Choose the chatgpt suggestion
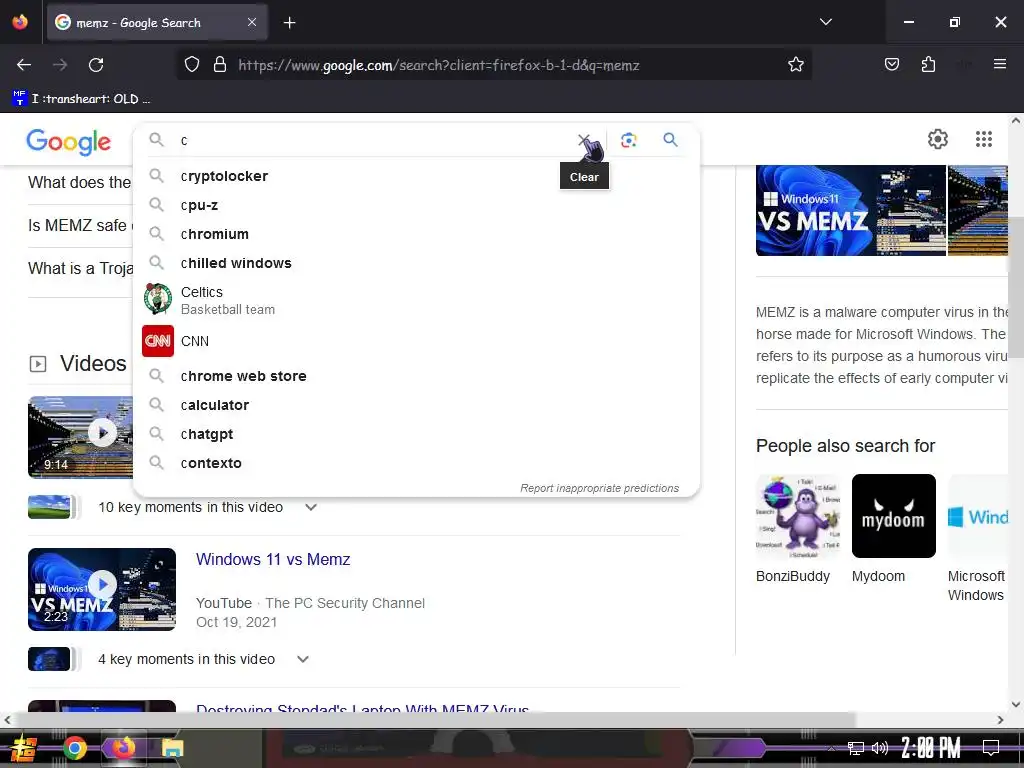The height and width of the screenshot is (768, 1024). (415, 434)
